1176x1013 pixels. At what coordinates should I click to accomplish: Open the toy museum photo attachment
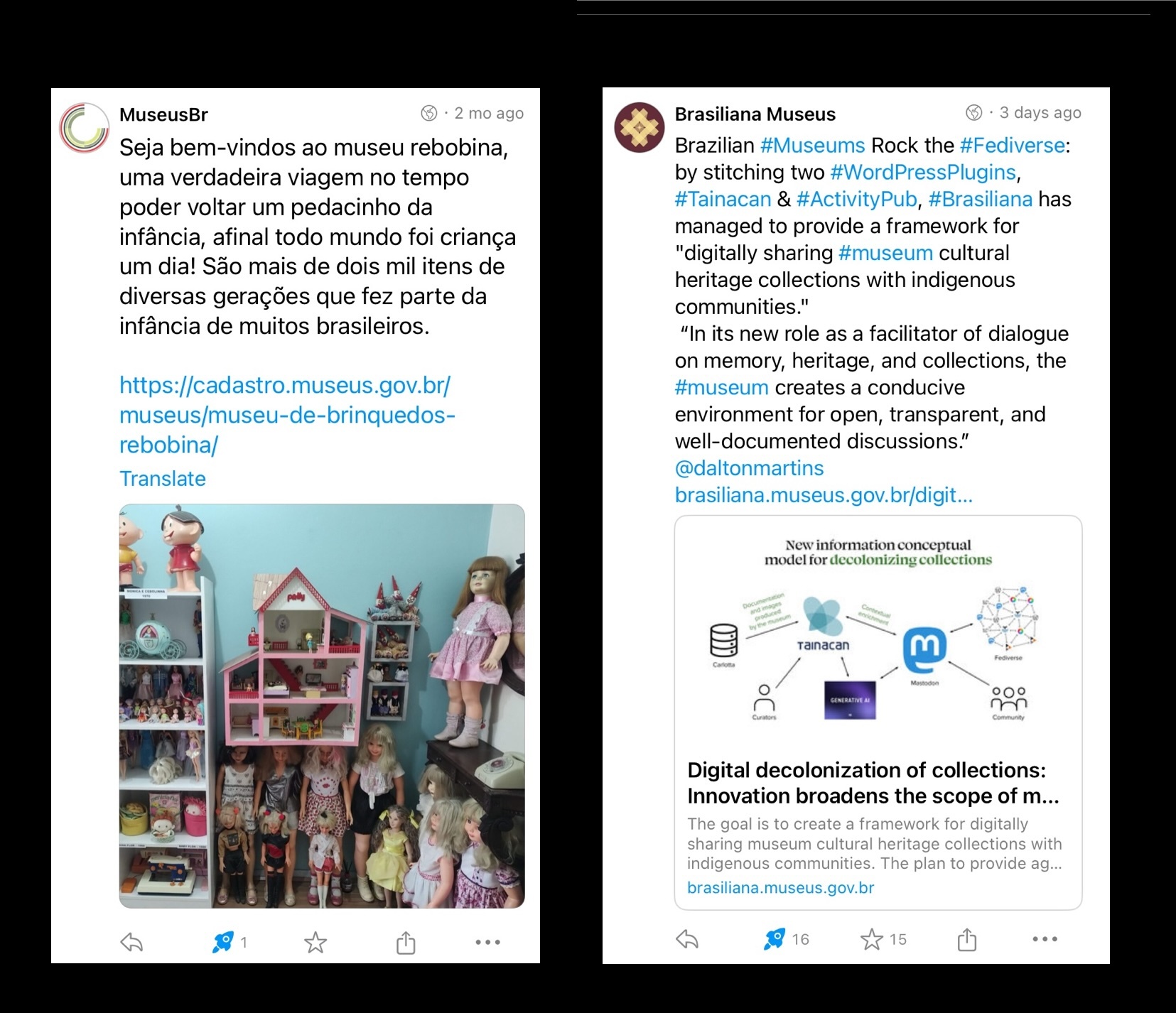322,706
